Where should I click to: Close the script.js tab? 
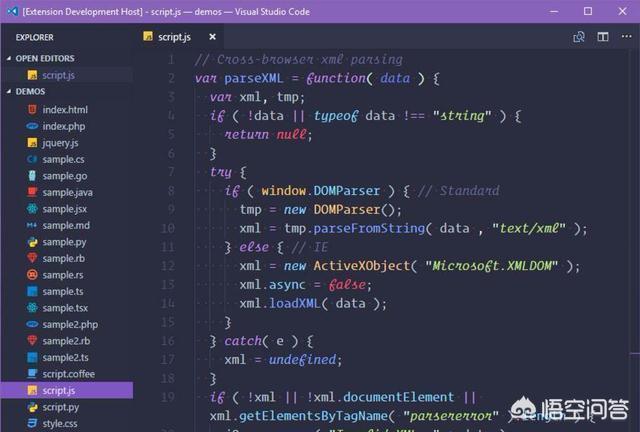(212, 37)
